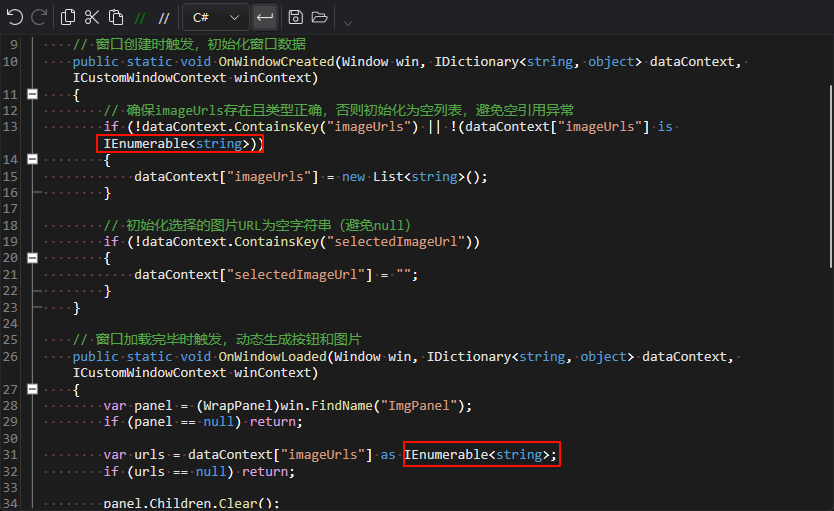Viewport: 834px width, 511px height.
Task: Click line number 33 in the gutter
Action: click(x=10, y=488)
